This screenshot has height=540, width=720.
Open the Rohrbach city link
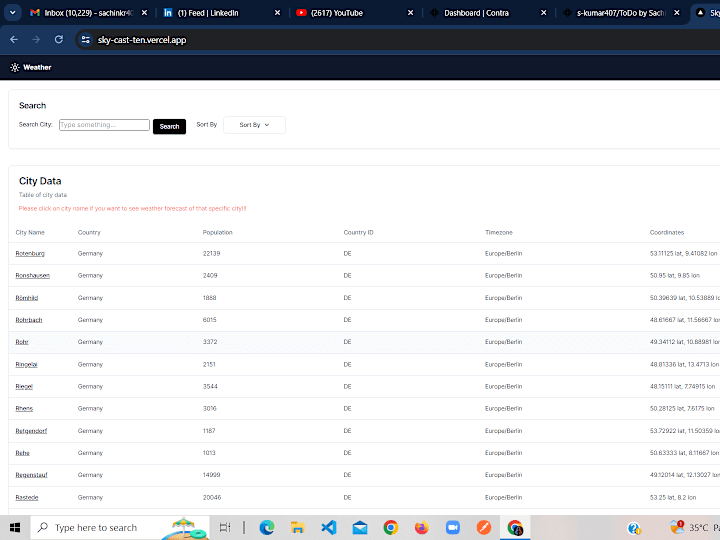(28, 320)
